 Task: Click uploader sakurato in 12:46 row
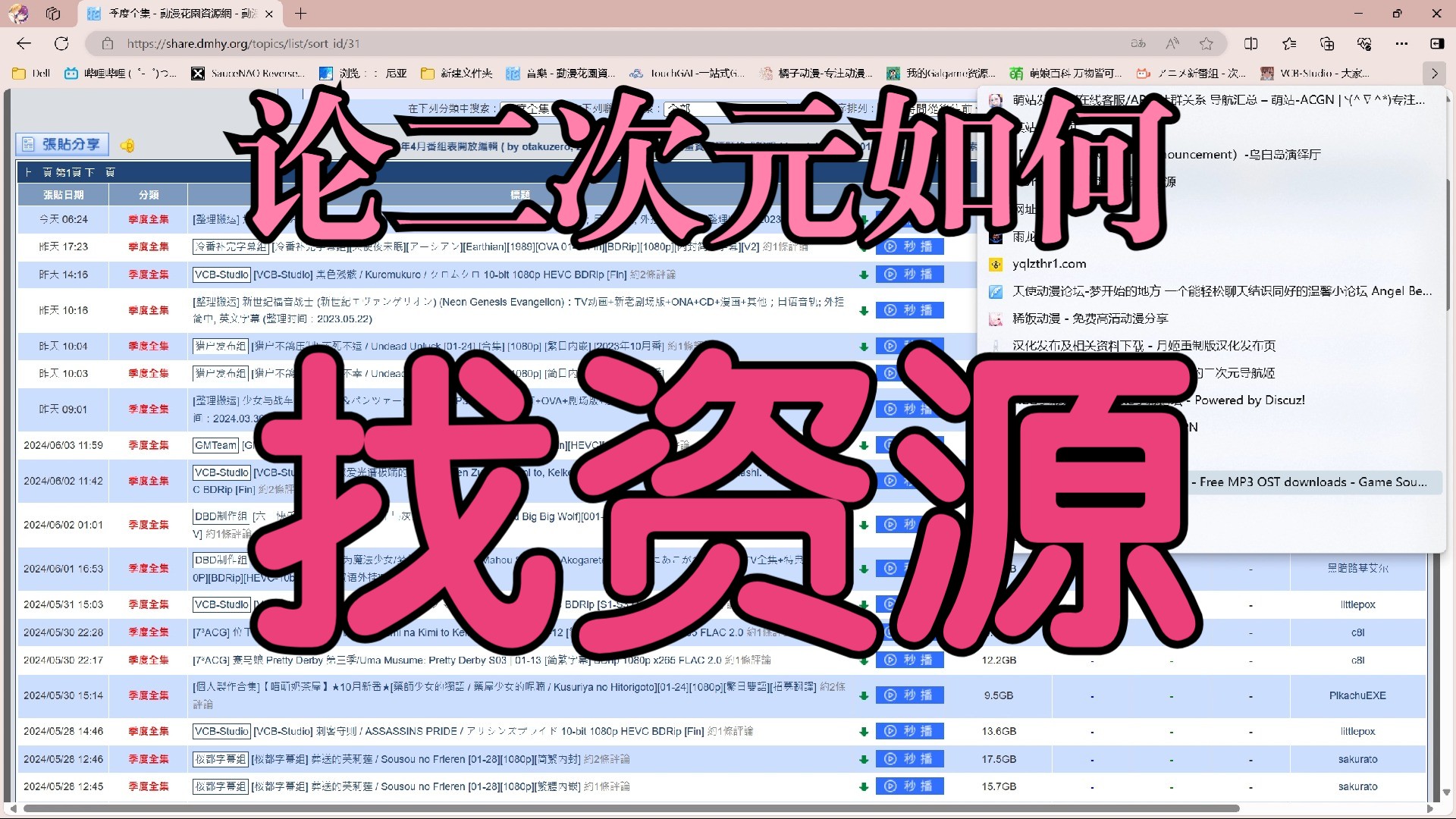pos(1357,759)
